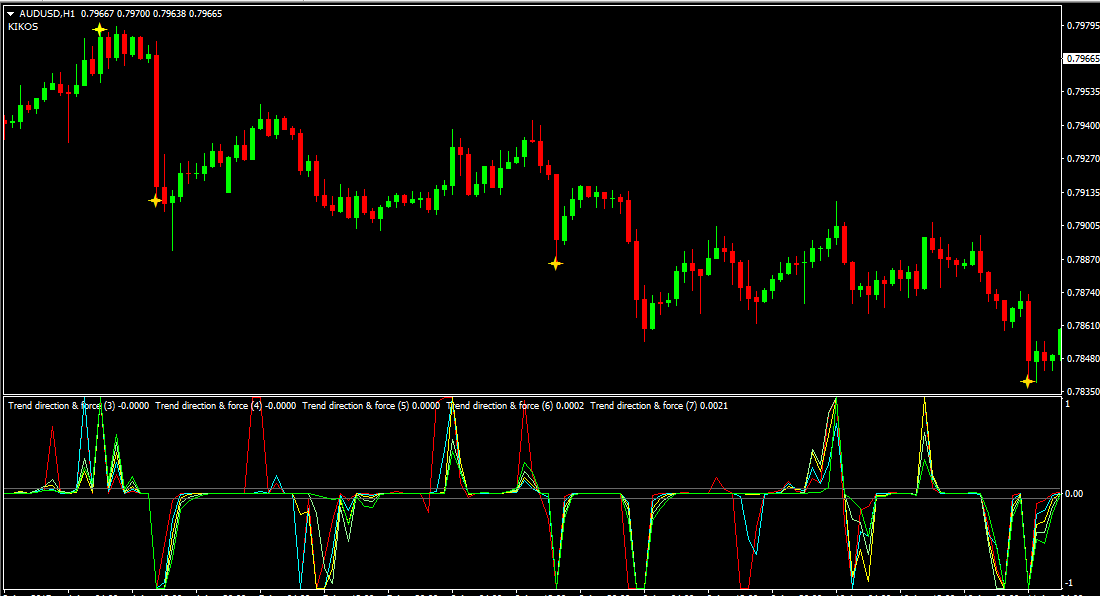Click the yellow star at the lowest price bottom-right
The height and width of the screenshot is (596, 1100).
(x=1027, y=381)
